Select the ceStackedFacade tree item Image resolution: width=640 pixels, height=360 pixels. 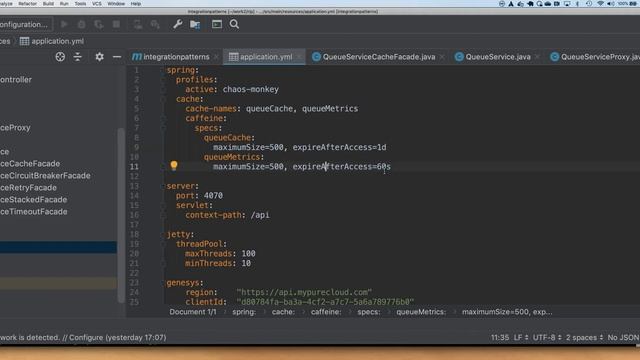click(33, 200)
